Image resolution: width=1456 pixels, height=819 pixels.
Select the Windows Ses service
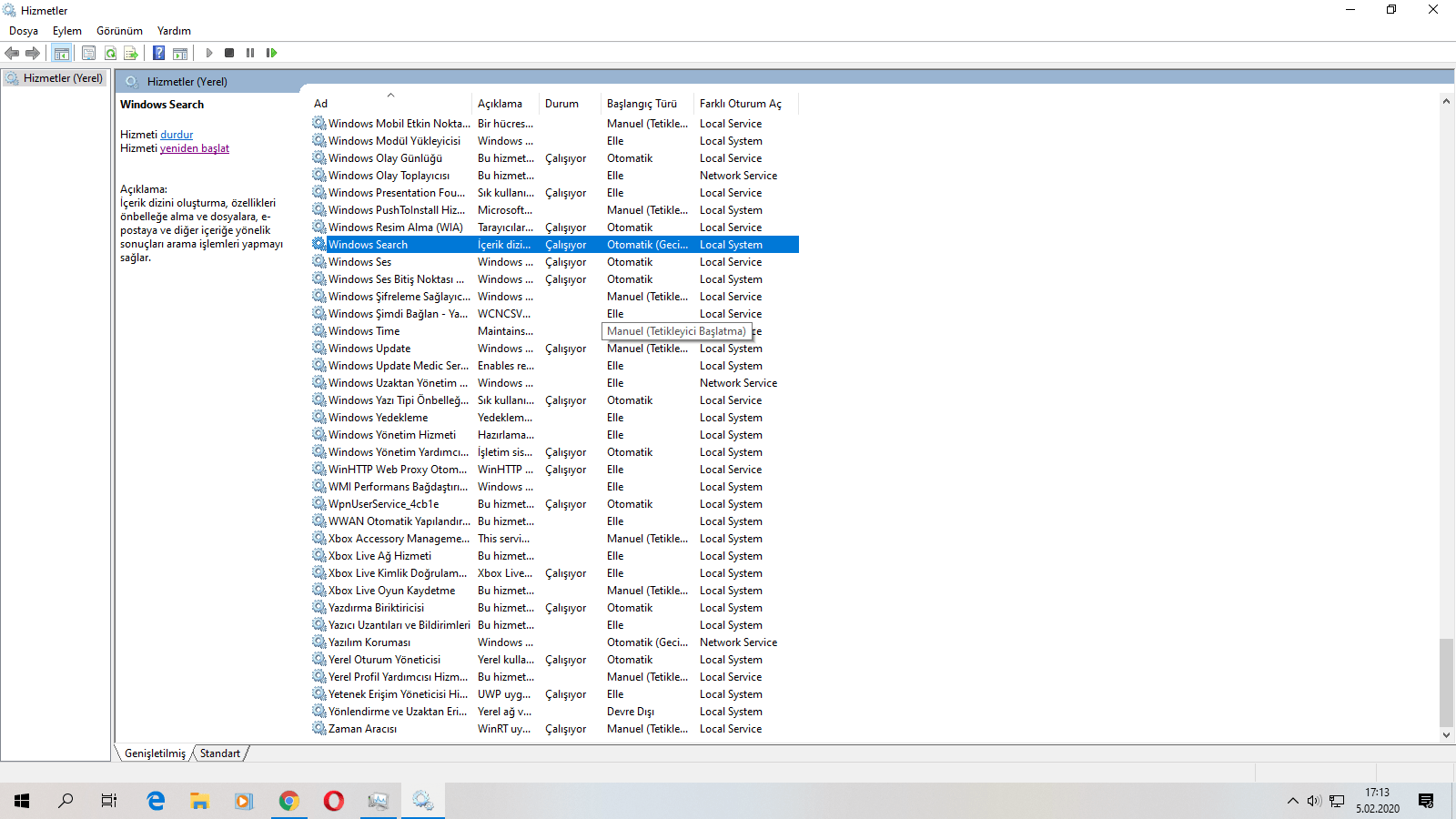(x=555, y=262)
